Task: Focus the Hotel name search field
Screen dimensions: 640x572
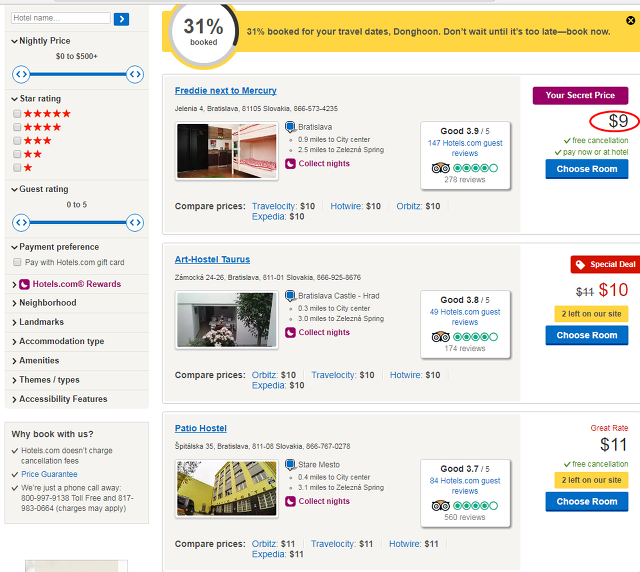Action: click(x=61, y=18)
